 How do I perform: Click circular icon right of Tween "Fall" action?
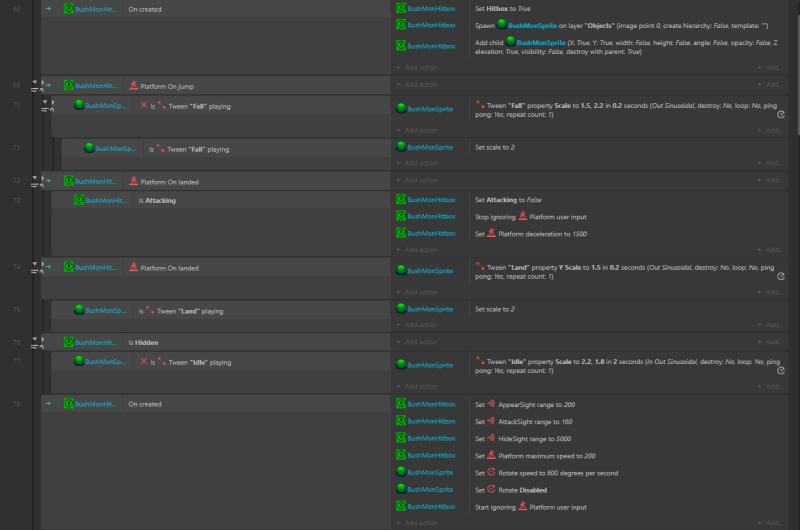781,115
